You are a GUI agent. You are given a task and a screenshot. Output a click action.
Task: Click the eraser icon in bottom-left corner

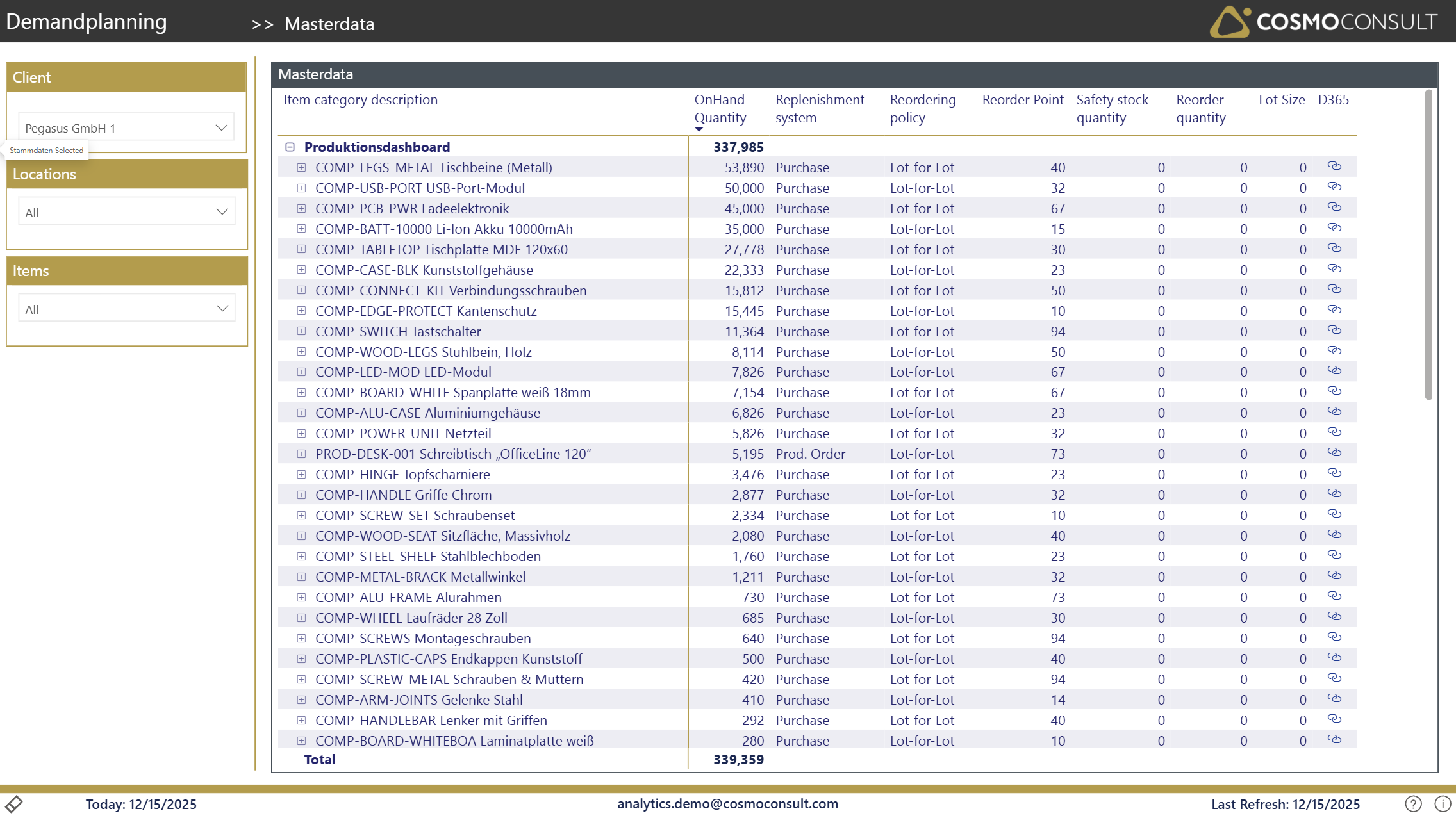(14, 803)
